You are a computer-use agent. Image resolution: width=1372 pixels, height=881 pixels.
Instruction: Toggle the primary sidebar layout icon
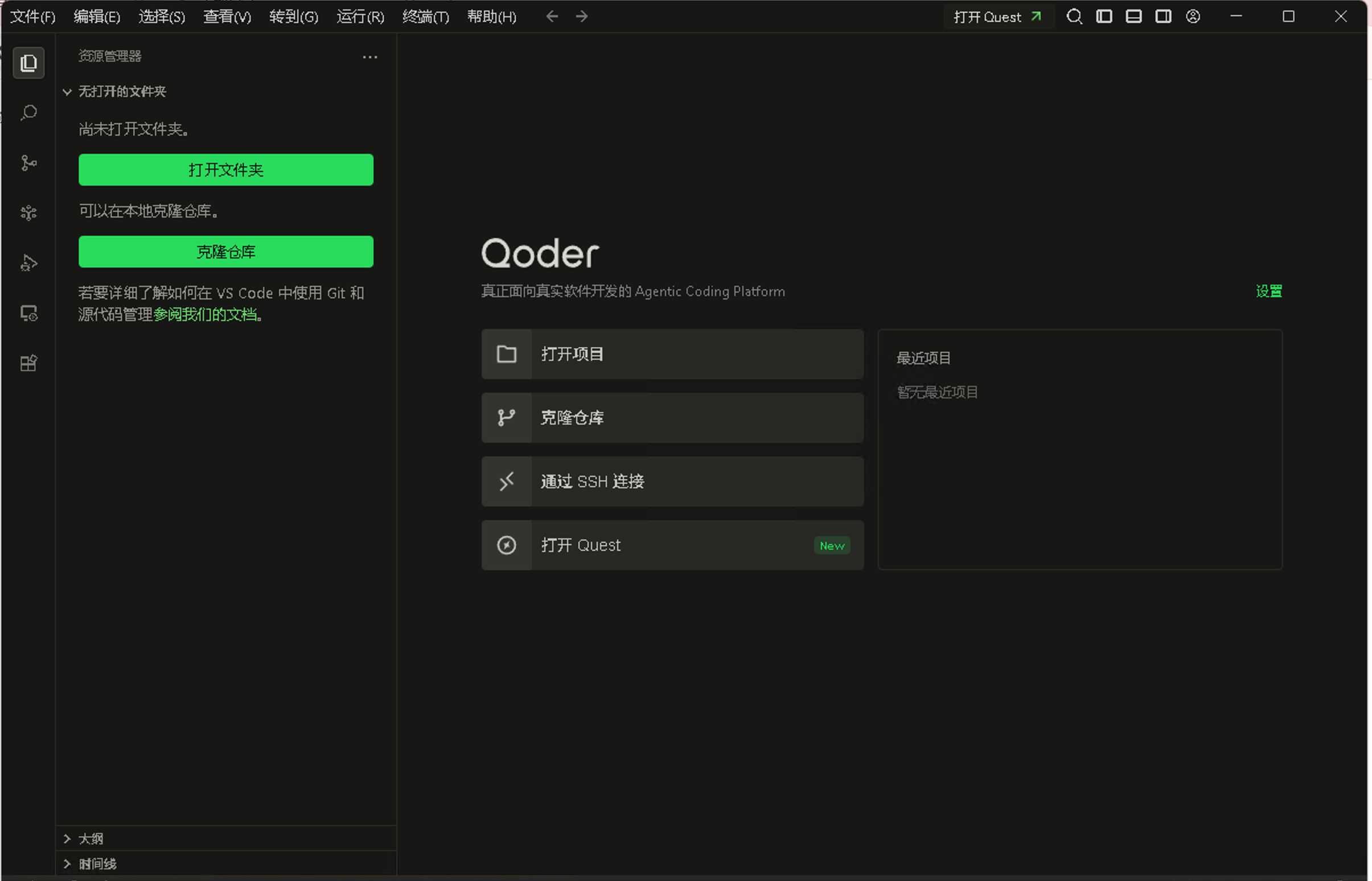(1104, 17)
